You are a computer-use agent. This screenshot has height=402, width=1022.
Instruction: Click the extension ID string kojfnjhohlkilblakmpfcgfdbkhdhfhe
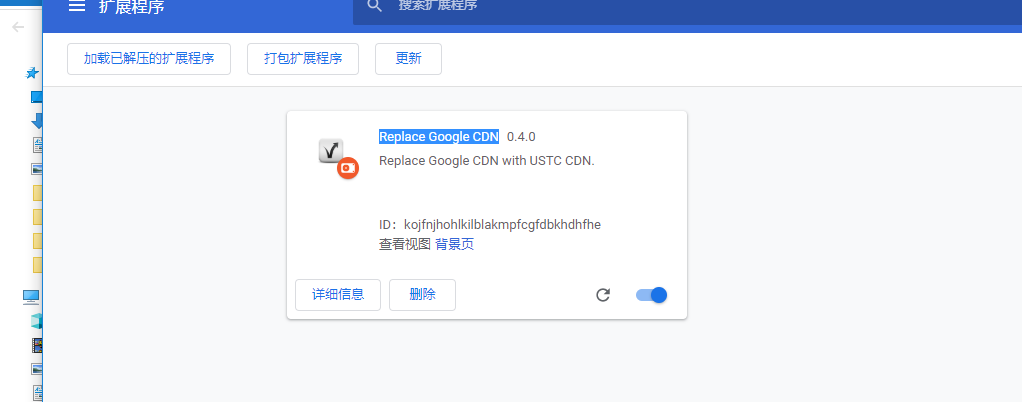point(503,225)
